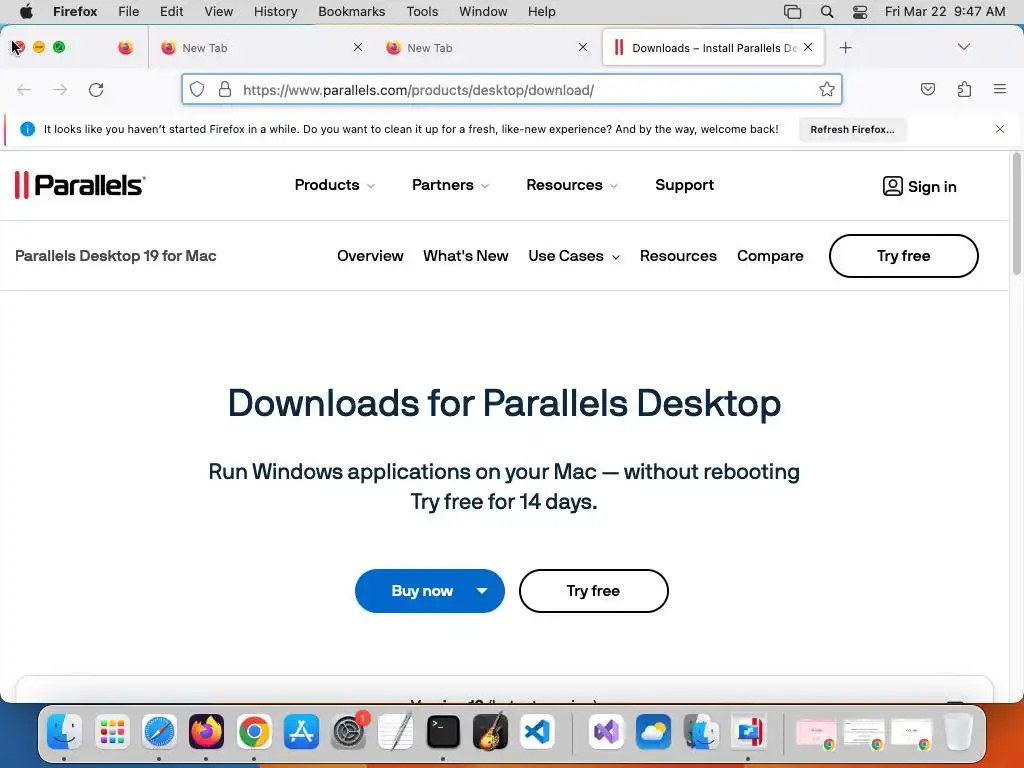The width and height of the screenshot is (1024, 768).
Task: Open Launchpad from the dock
Action: coord(112,731)
